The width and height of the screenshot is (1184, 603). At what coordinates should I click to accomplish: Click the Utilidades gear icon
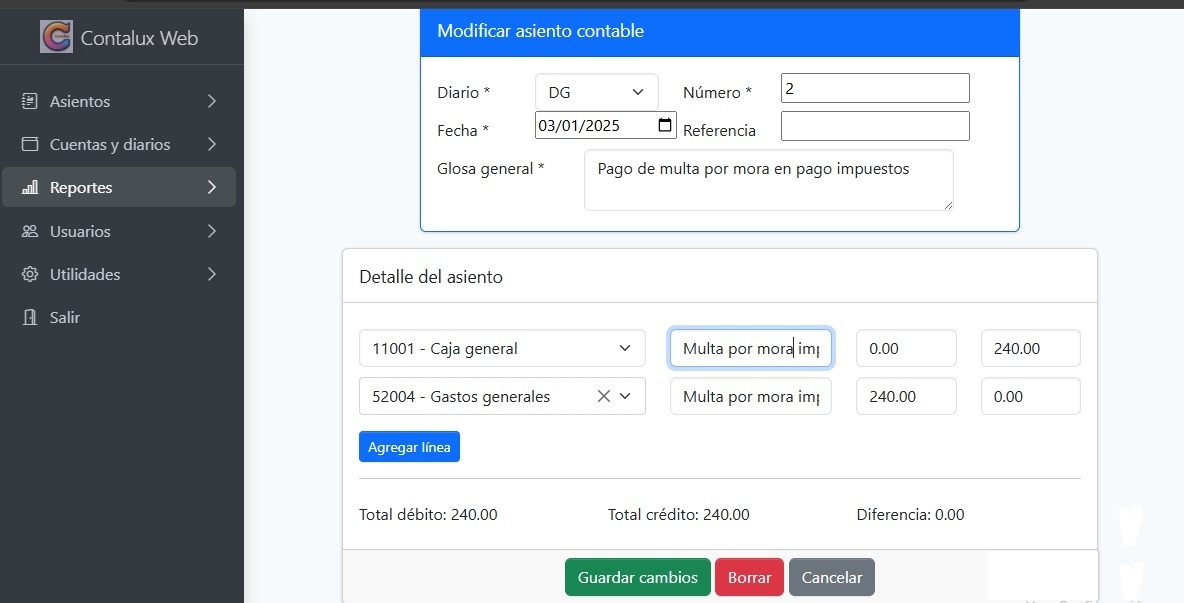click(x=30, y=274)
